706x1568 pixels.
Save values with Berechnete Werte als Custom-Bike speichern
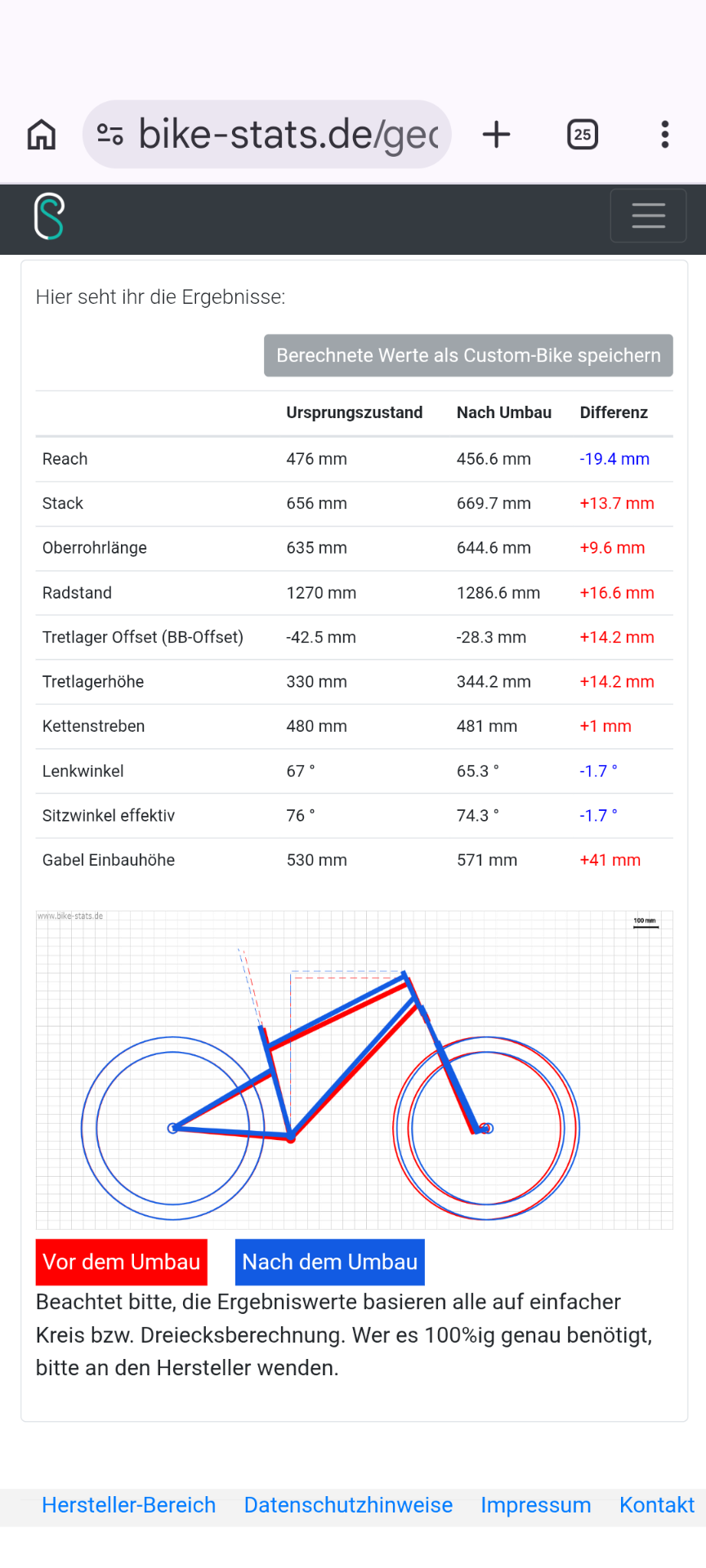click(468, 355)
